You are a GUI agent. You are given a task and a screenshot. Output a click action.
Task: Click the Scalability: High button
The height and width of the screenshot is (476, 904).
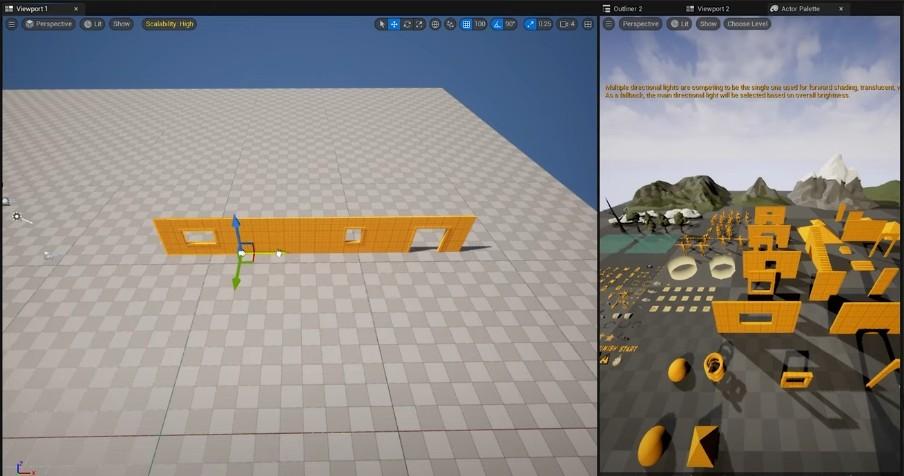(x=169, y=24)
